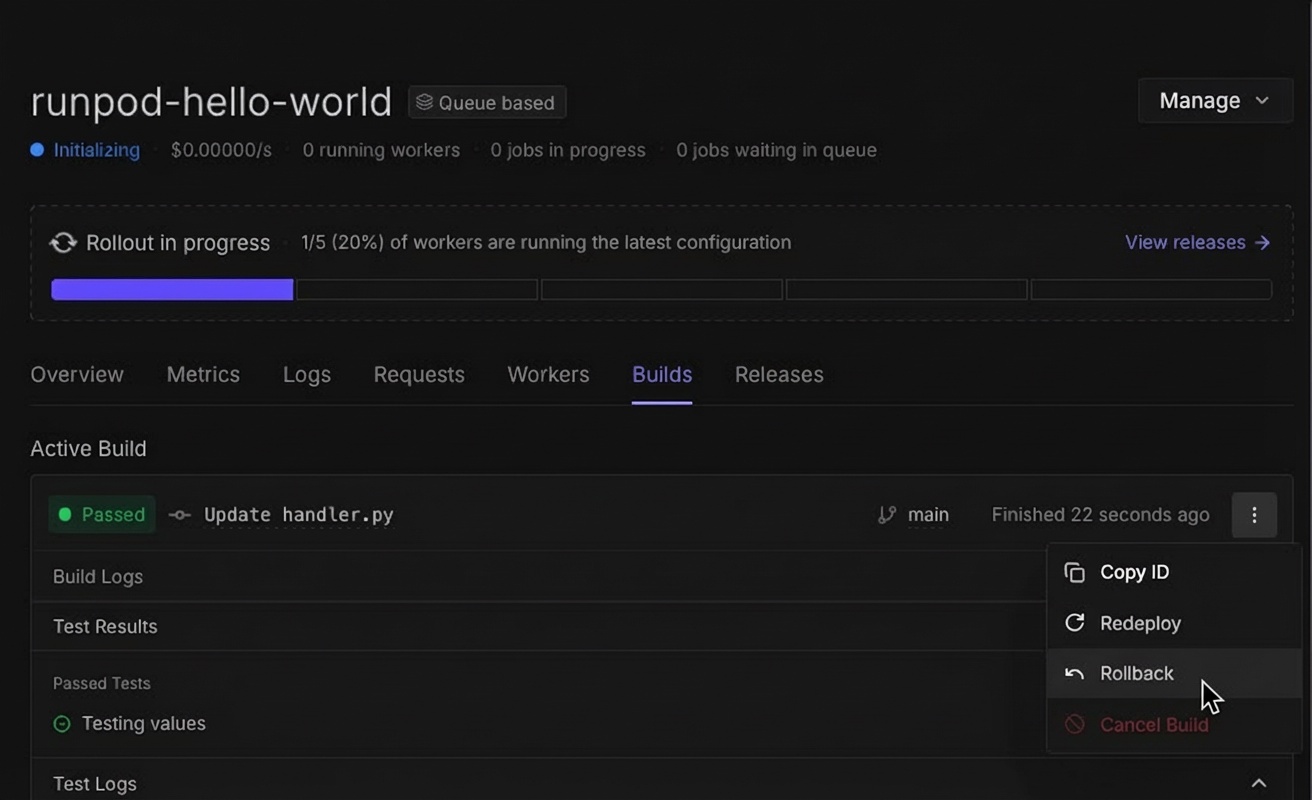The image size is (1312, 800).
Task: Click the runpod-hello-world endpoint title
Action: (211, 102)
